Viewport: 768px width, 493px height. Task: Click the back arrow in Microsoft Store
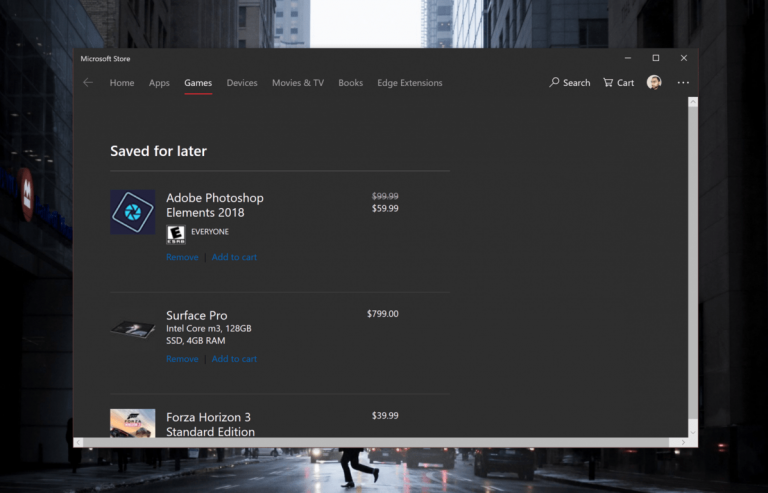[88, 83]
